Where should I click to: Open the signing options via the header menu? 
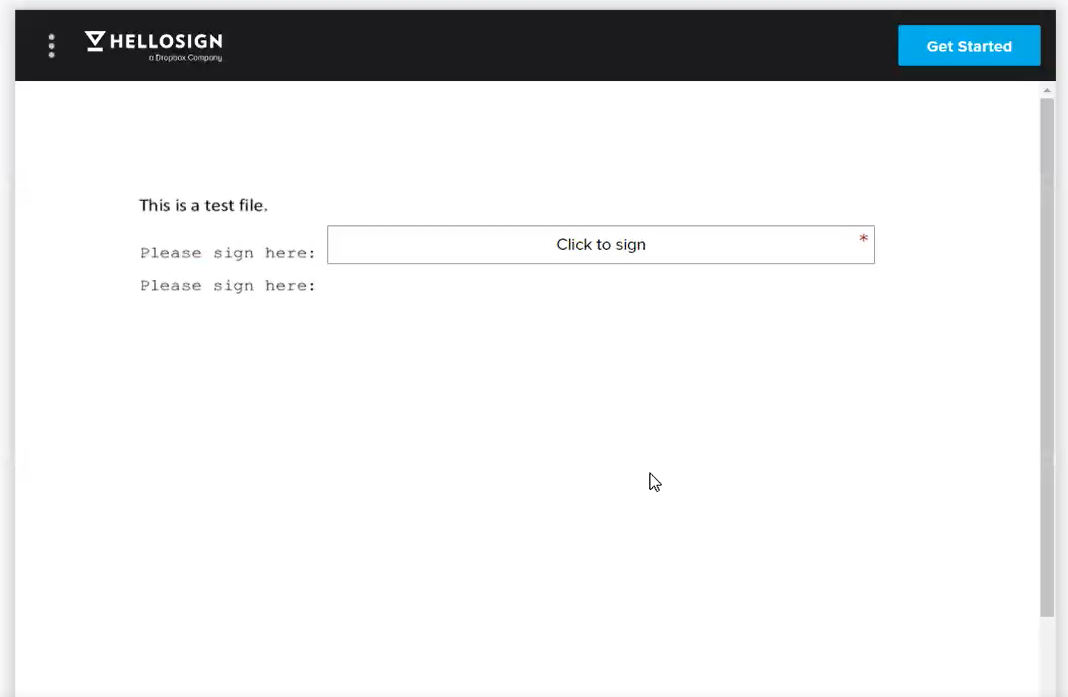(x=51, y=45)
